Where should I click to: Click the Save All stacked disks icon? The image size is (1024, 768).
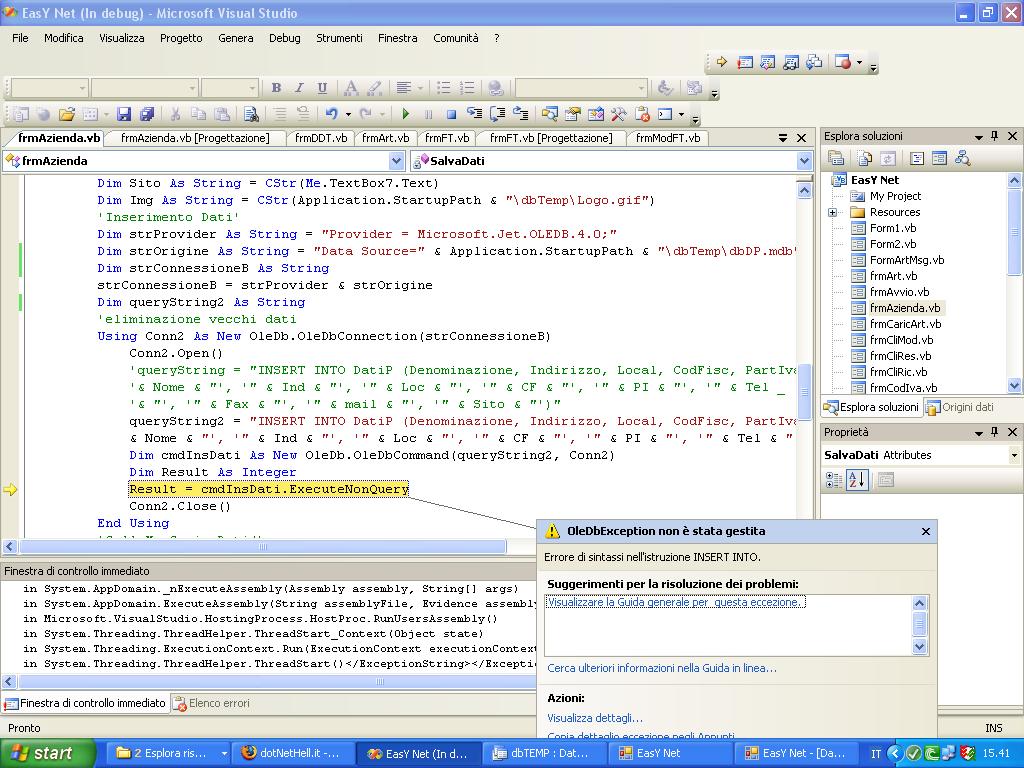point(147,114)
